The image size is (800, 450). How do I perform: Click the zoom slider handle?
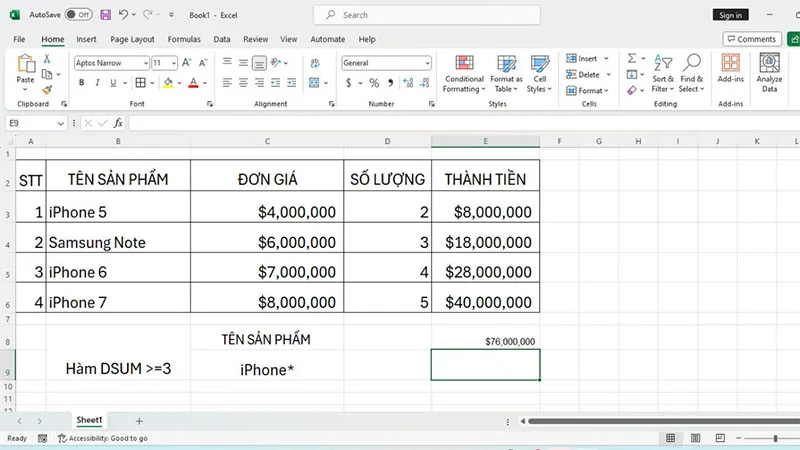tap(776, 438)
